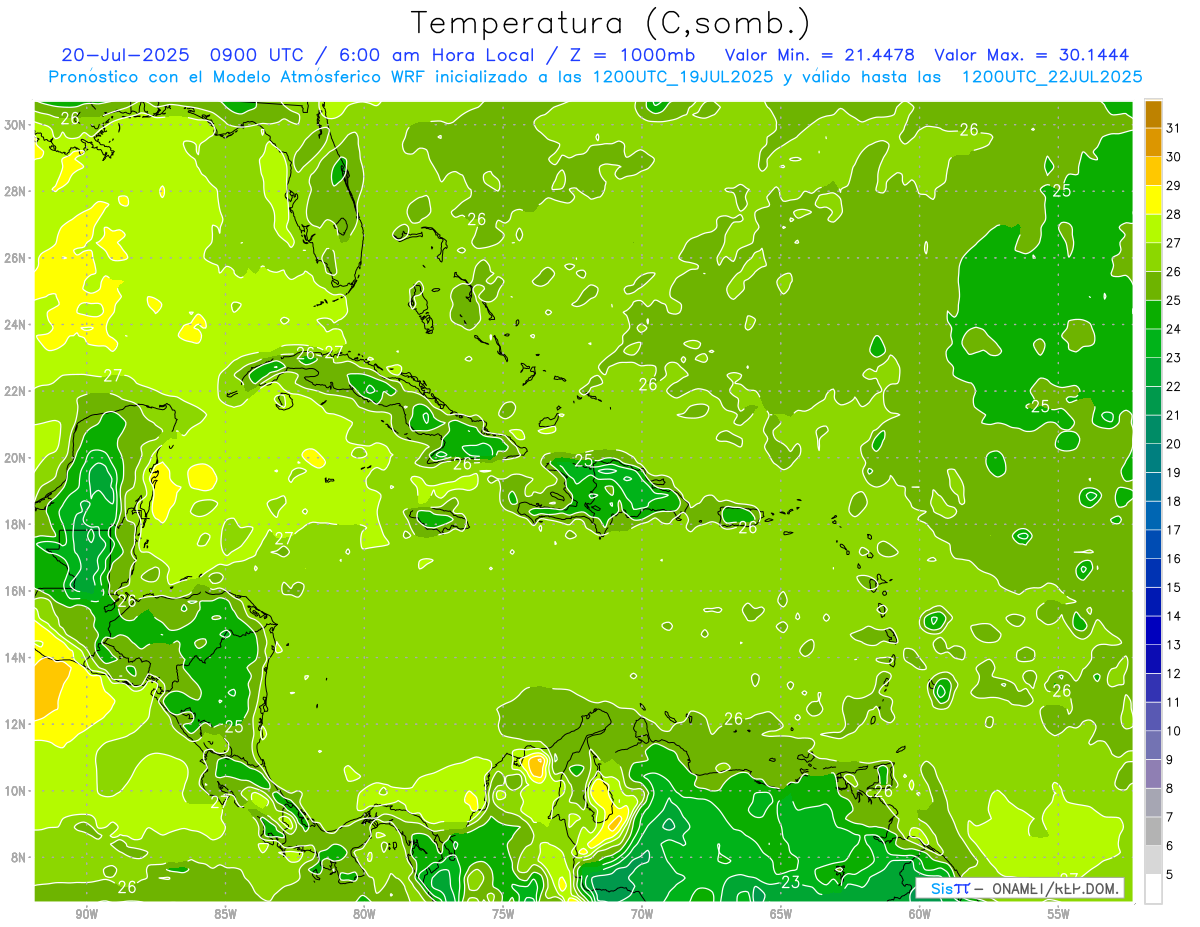Screen dimensions: 1200x927
Task: Click the 24N latitude axis label
Action: pyautogui.click(x=16, y=324)
